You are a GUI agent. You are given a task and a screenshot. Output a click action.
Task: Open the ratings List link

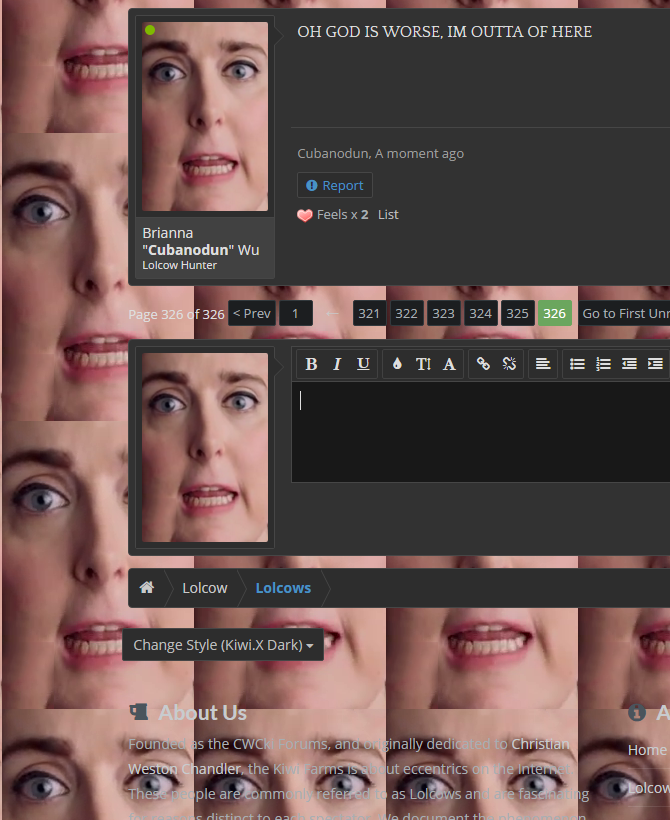coord(388,214)
